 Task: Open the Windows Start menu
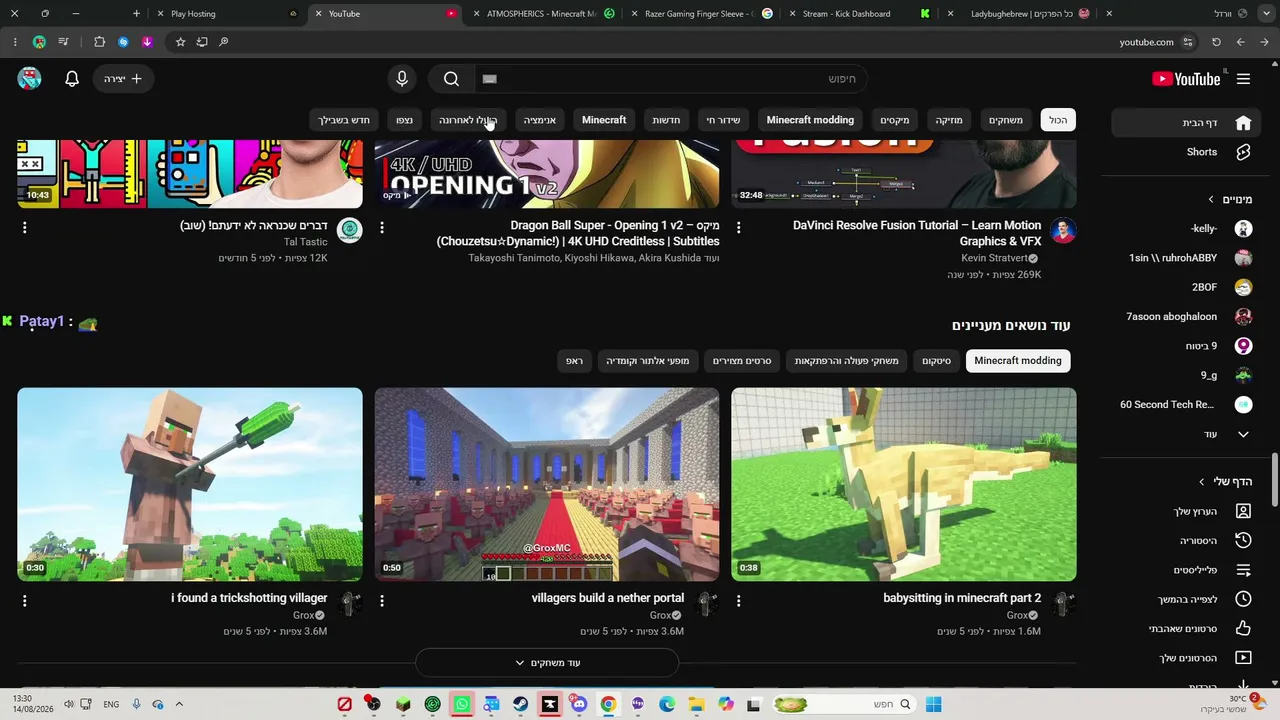(x=933, y=704)
